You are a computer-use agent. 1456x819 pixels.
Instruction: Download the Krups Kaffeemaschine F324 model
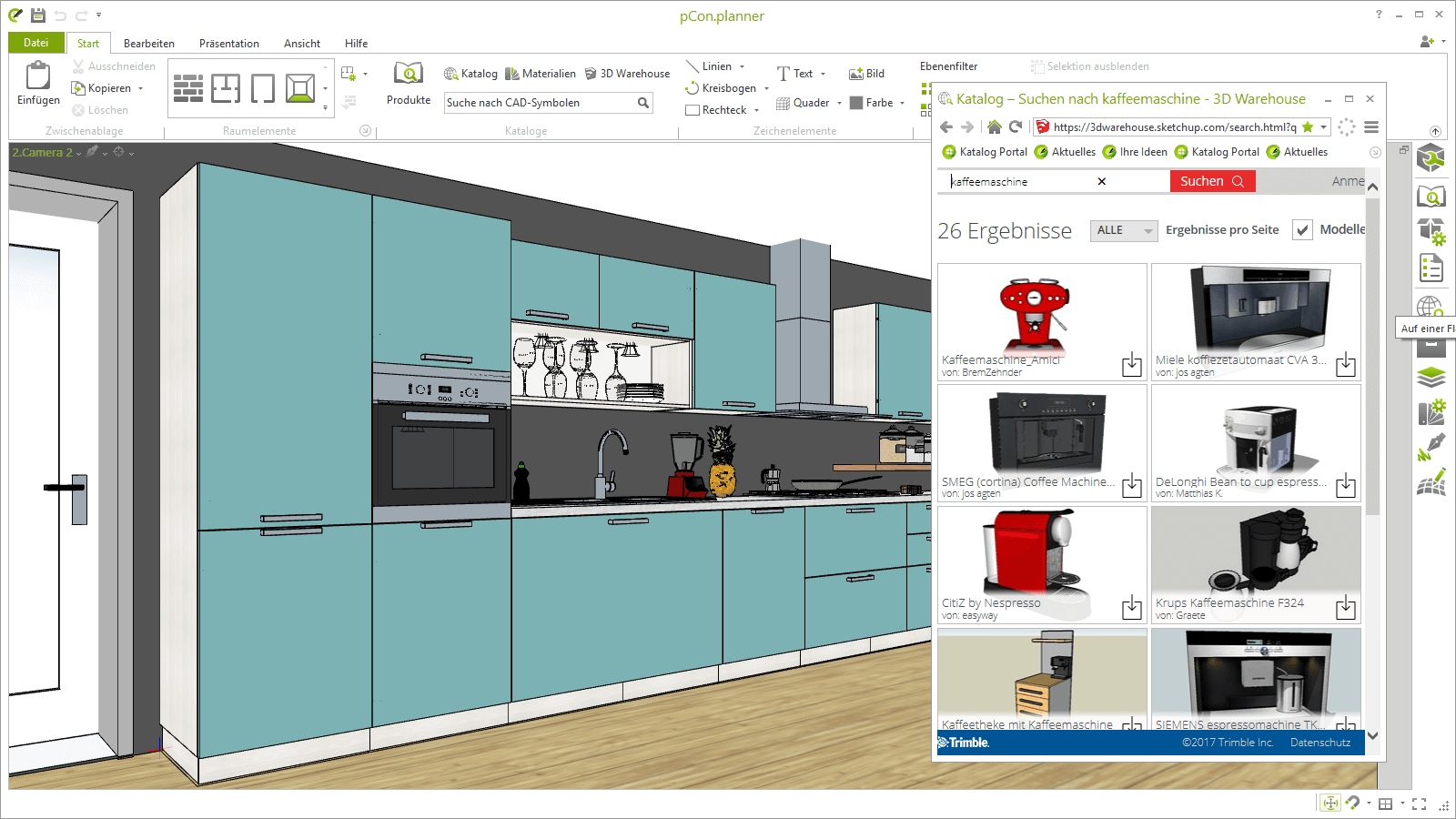(x=1345, y=608)
